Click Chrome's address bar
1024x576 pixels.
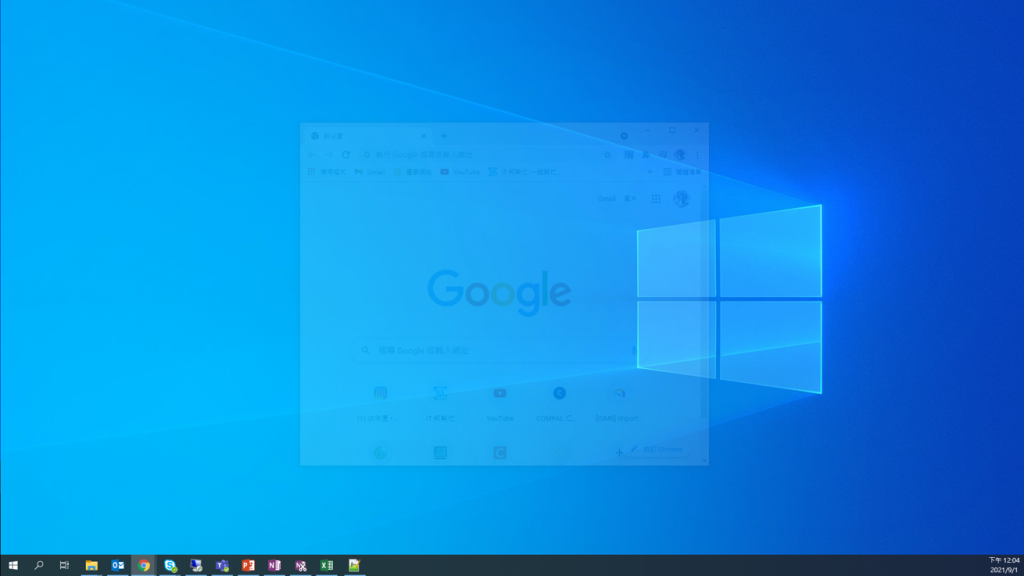pos(488,155)
